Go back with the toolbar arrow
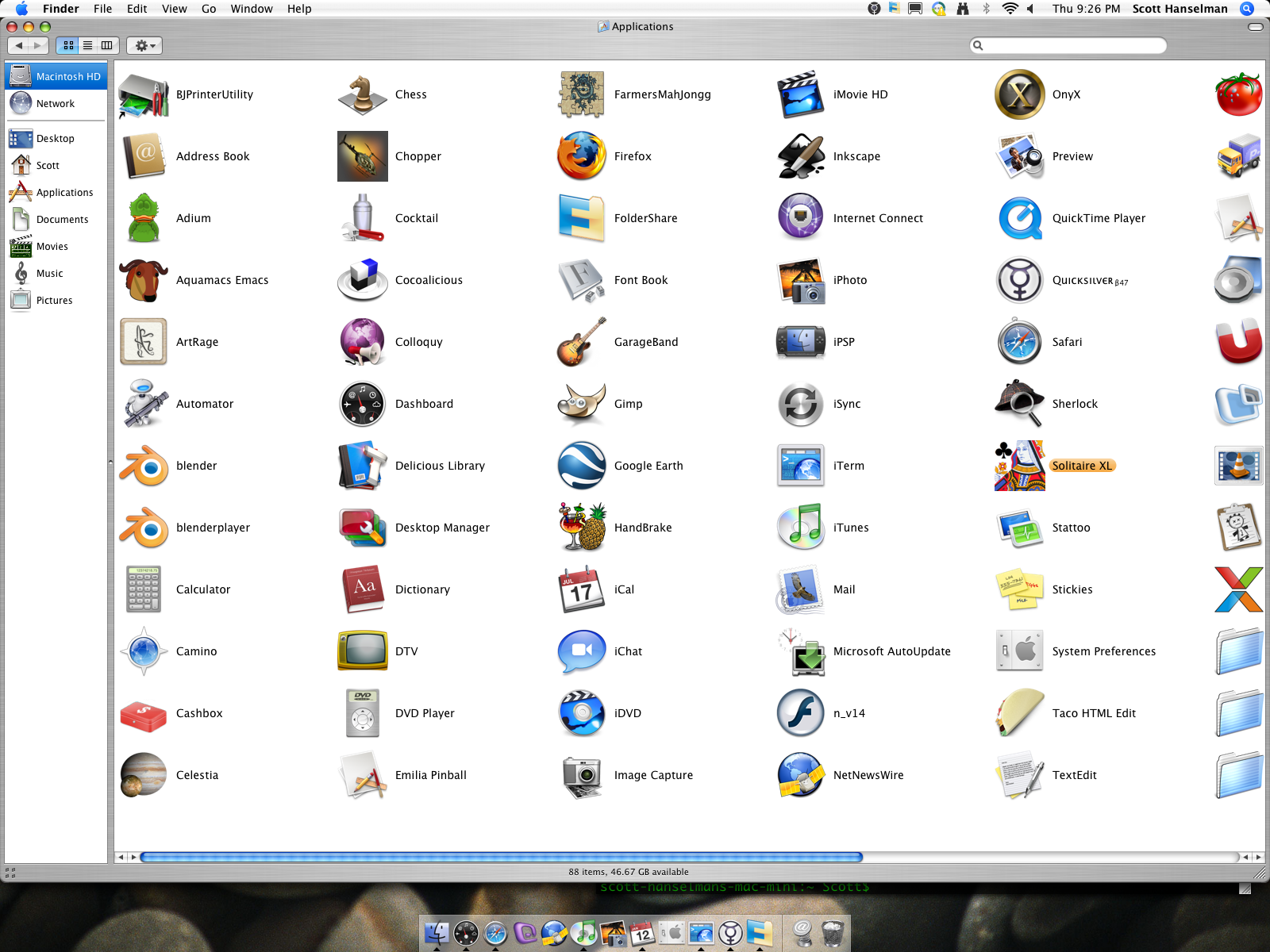 click(20, 45)
